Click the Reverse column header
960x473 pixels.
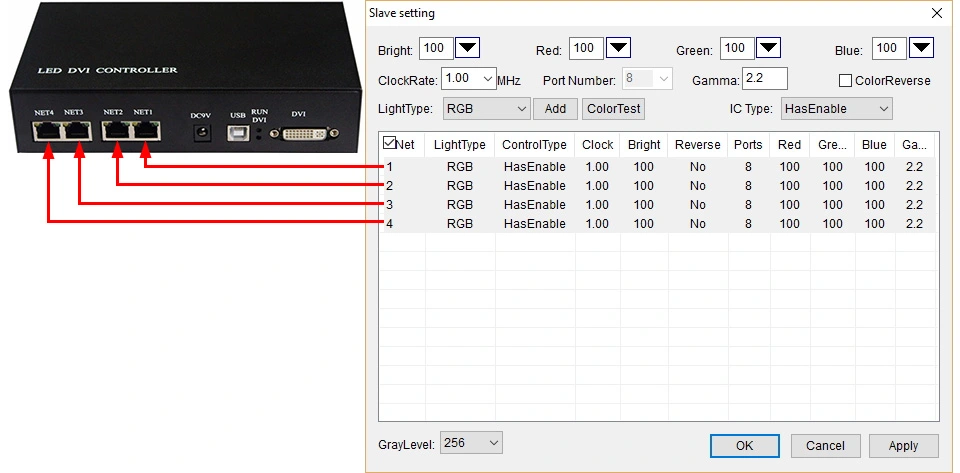pos(697,145)
